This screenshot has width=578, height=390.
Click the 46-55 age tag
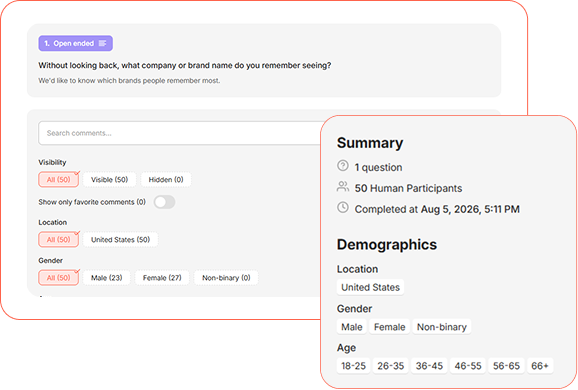468,366
